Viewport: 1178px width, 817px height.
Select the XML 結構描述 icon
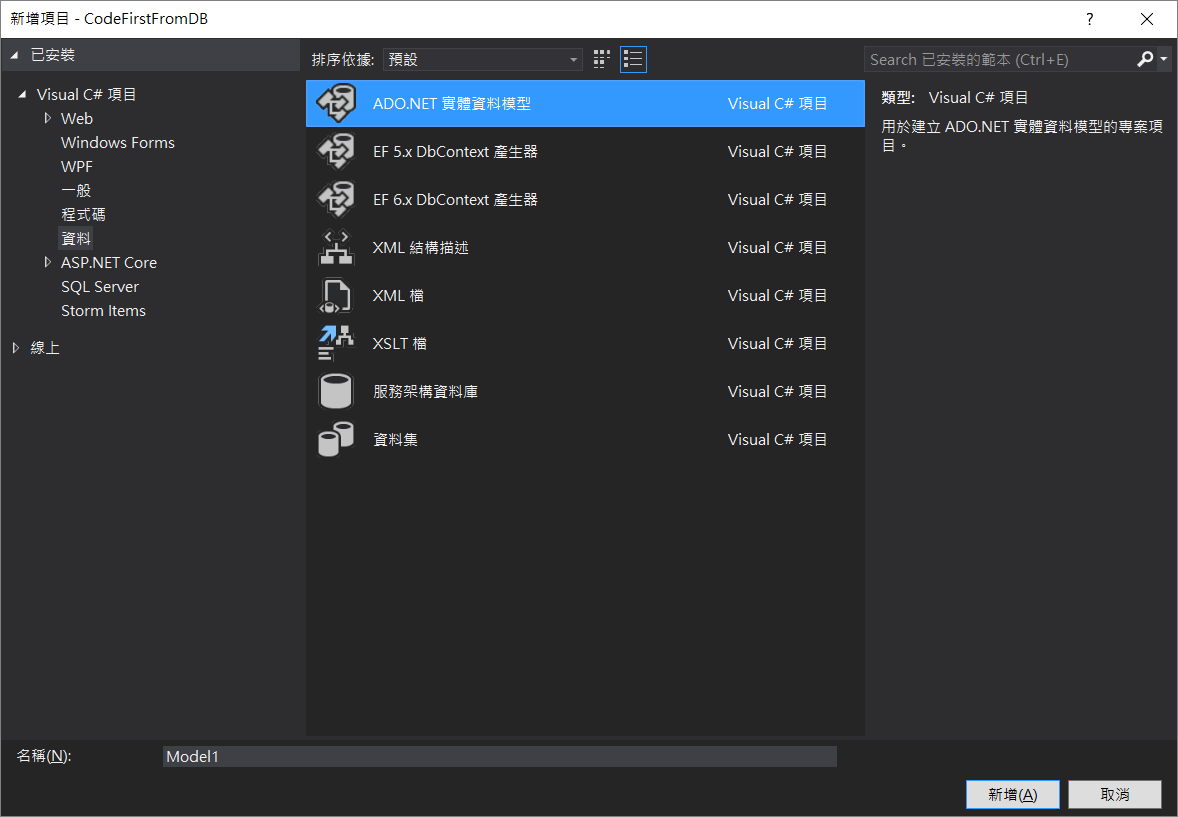[336, 247]
